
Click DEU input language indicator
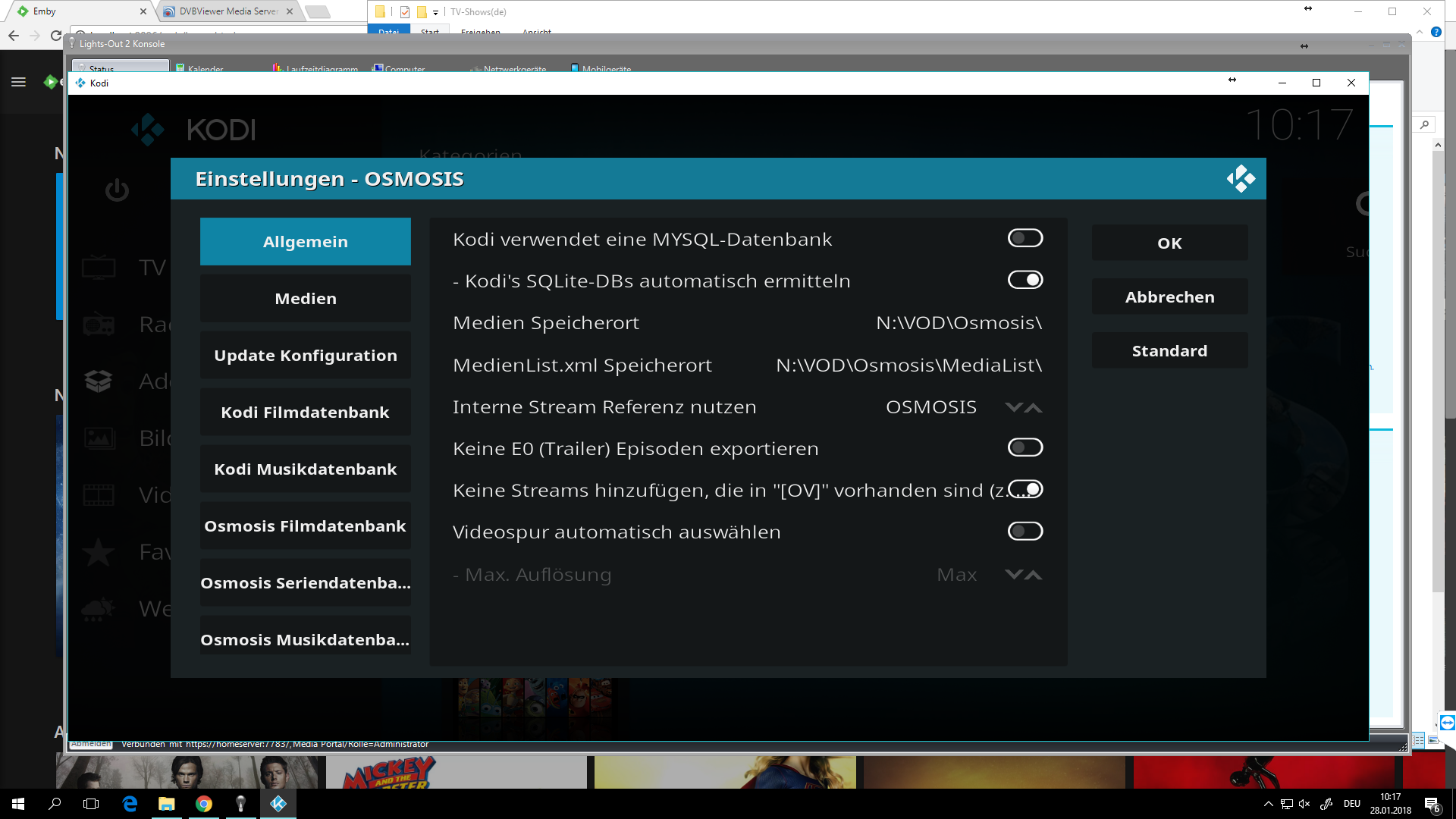coord(1351,804)
